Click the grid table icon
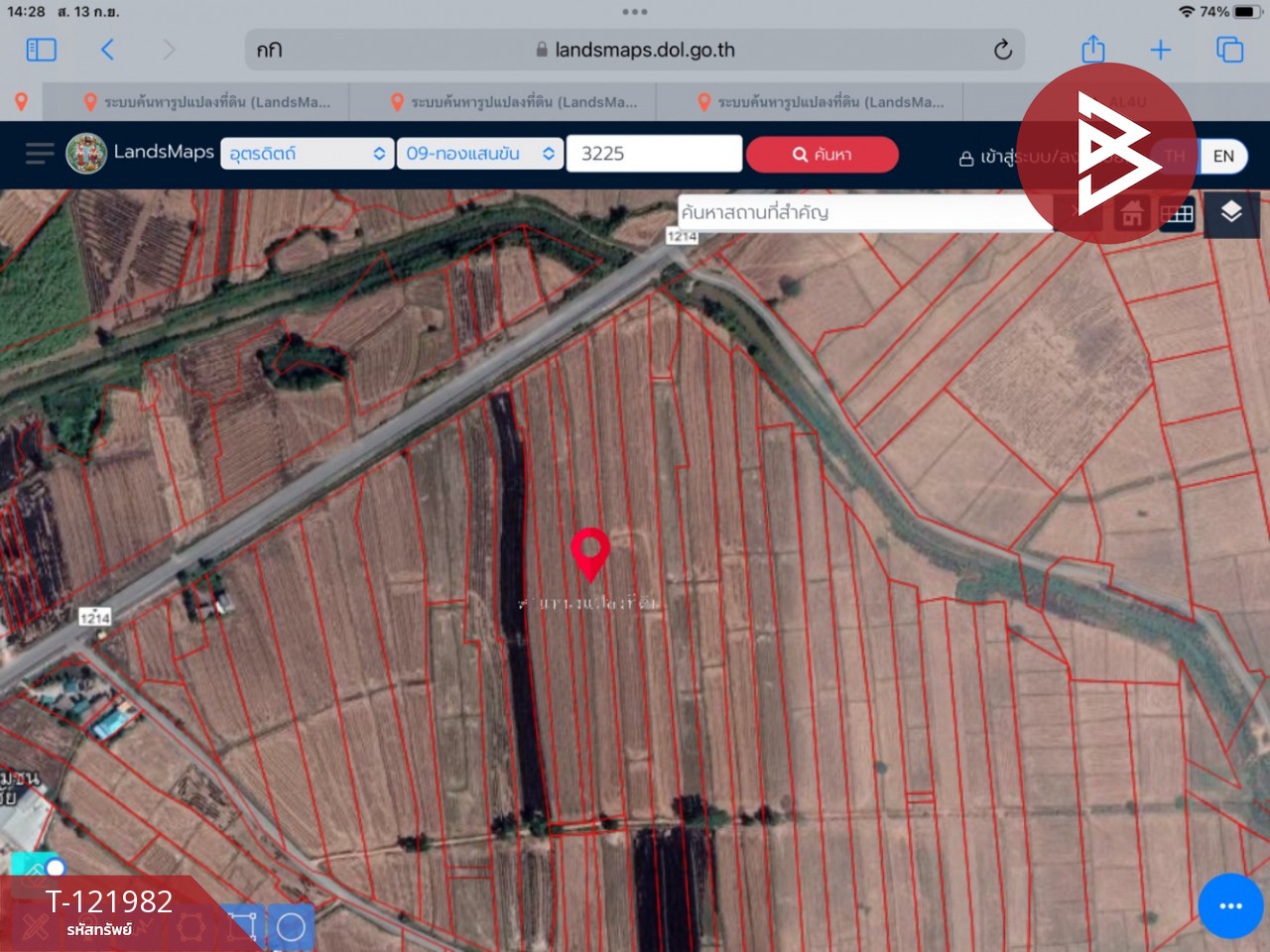 tap(1177, 214)
